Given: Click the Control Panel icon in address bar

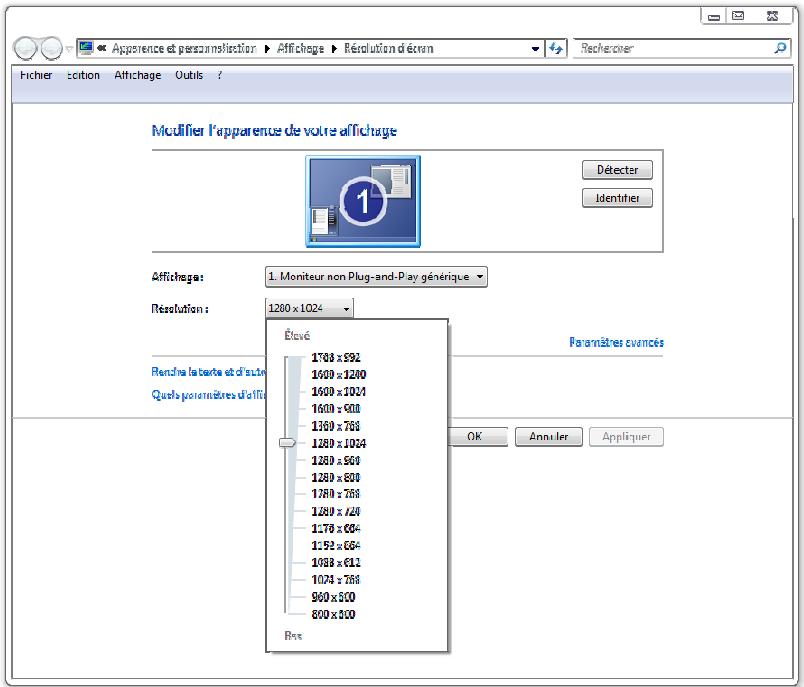Looking at the screenshot, I should point(86,48).
